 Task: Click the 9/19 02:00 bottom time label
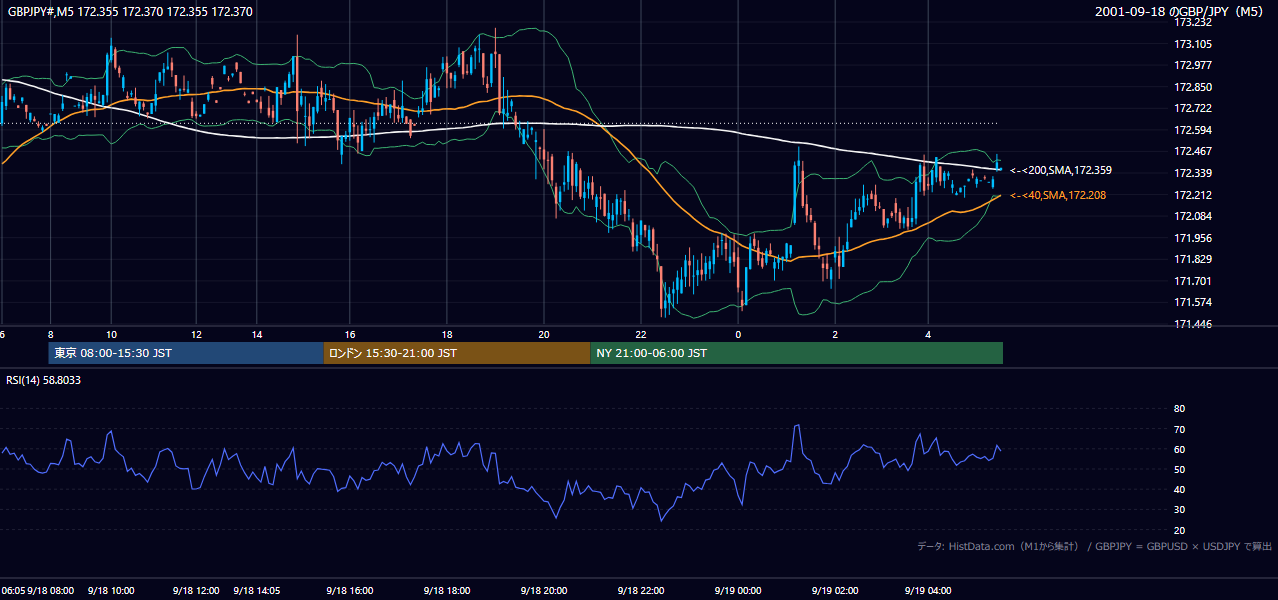[835, 591]
